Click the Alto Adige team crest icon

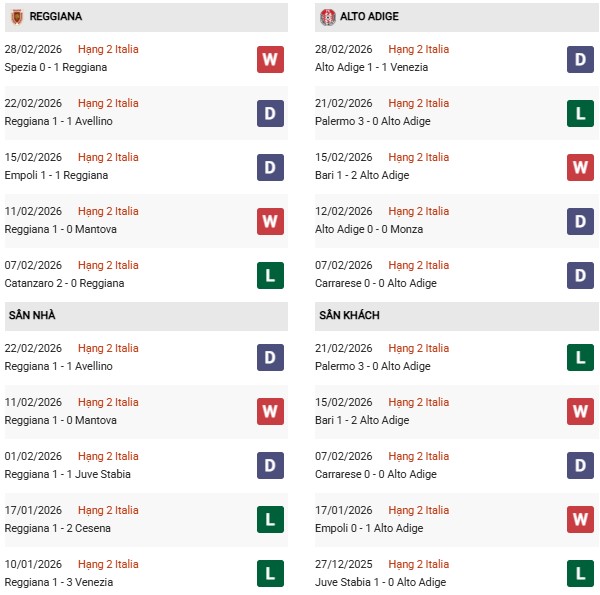[x=328, y=17]
